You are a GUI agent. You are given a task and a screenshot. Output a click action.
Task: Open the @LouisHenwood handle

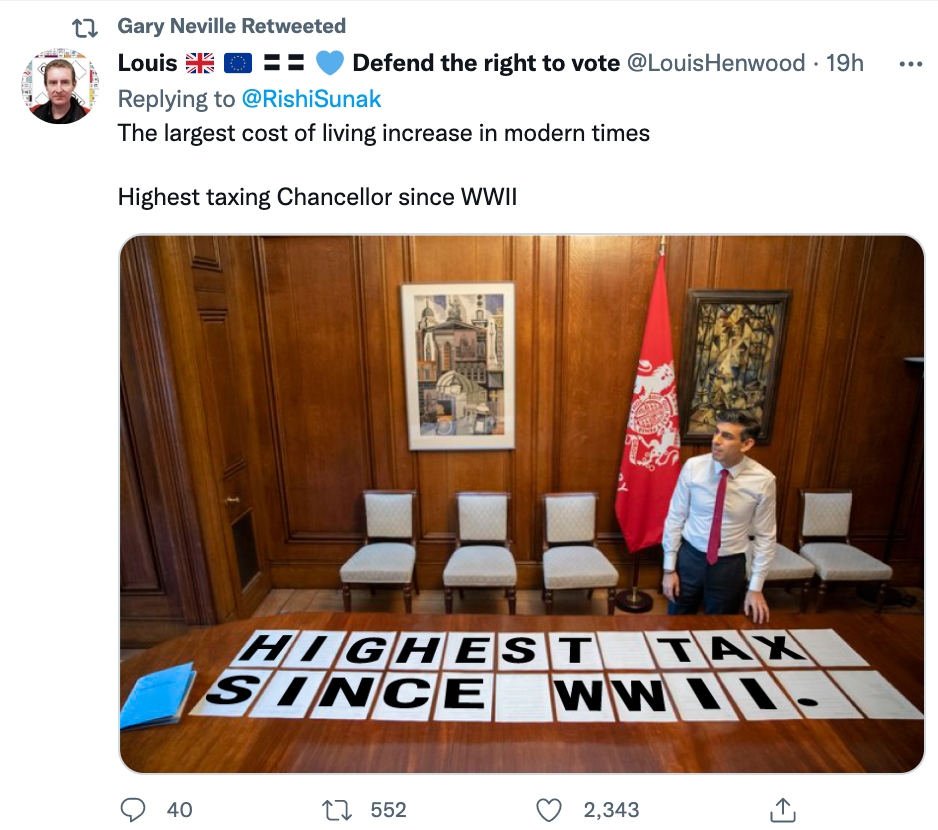pos(715,63)
